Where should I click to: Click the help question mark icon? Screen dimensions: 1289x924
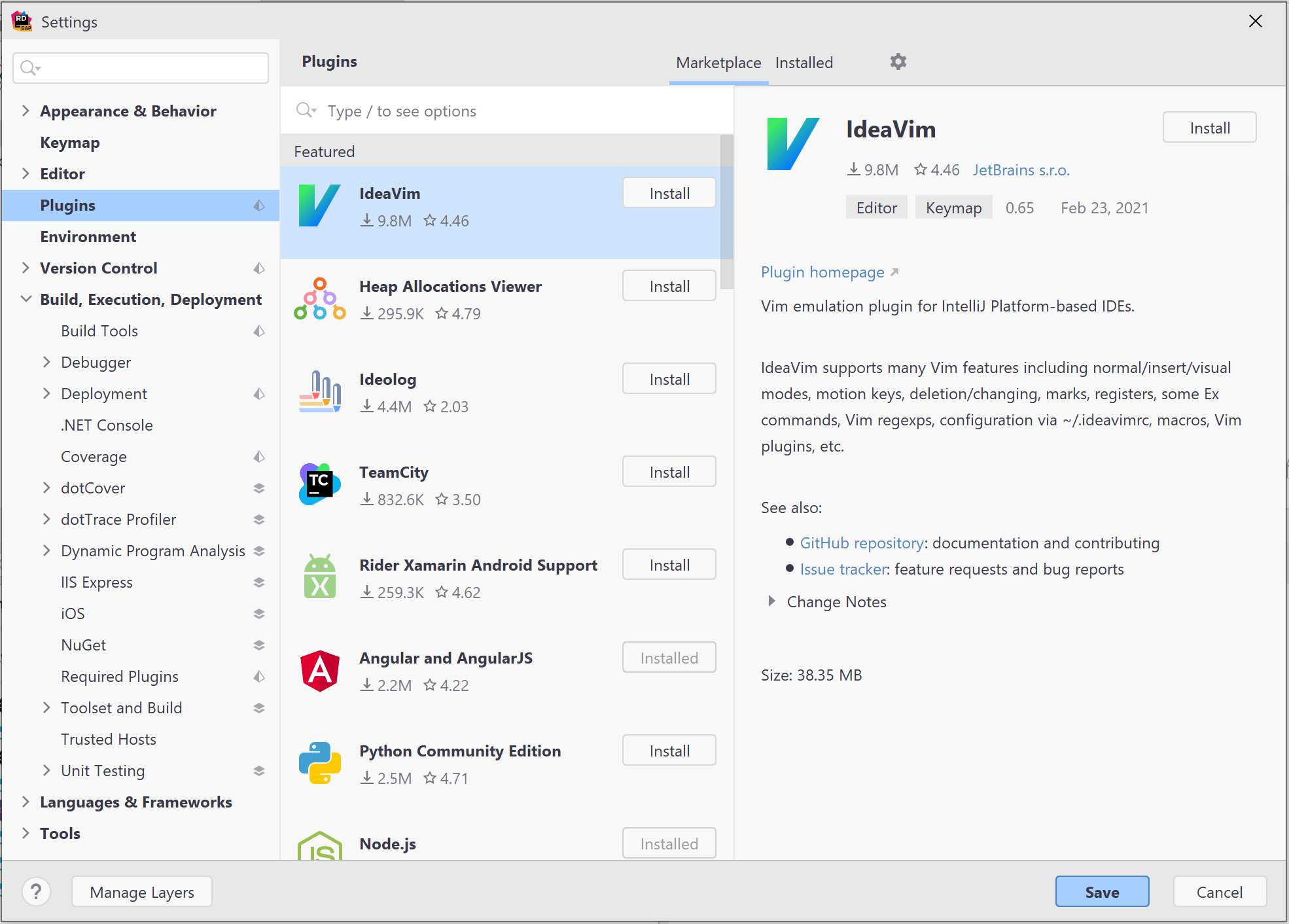tap(36, 891)
